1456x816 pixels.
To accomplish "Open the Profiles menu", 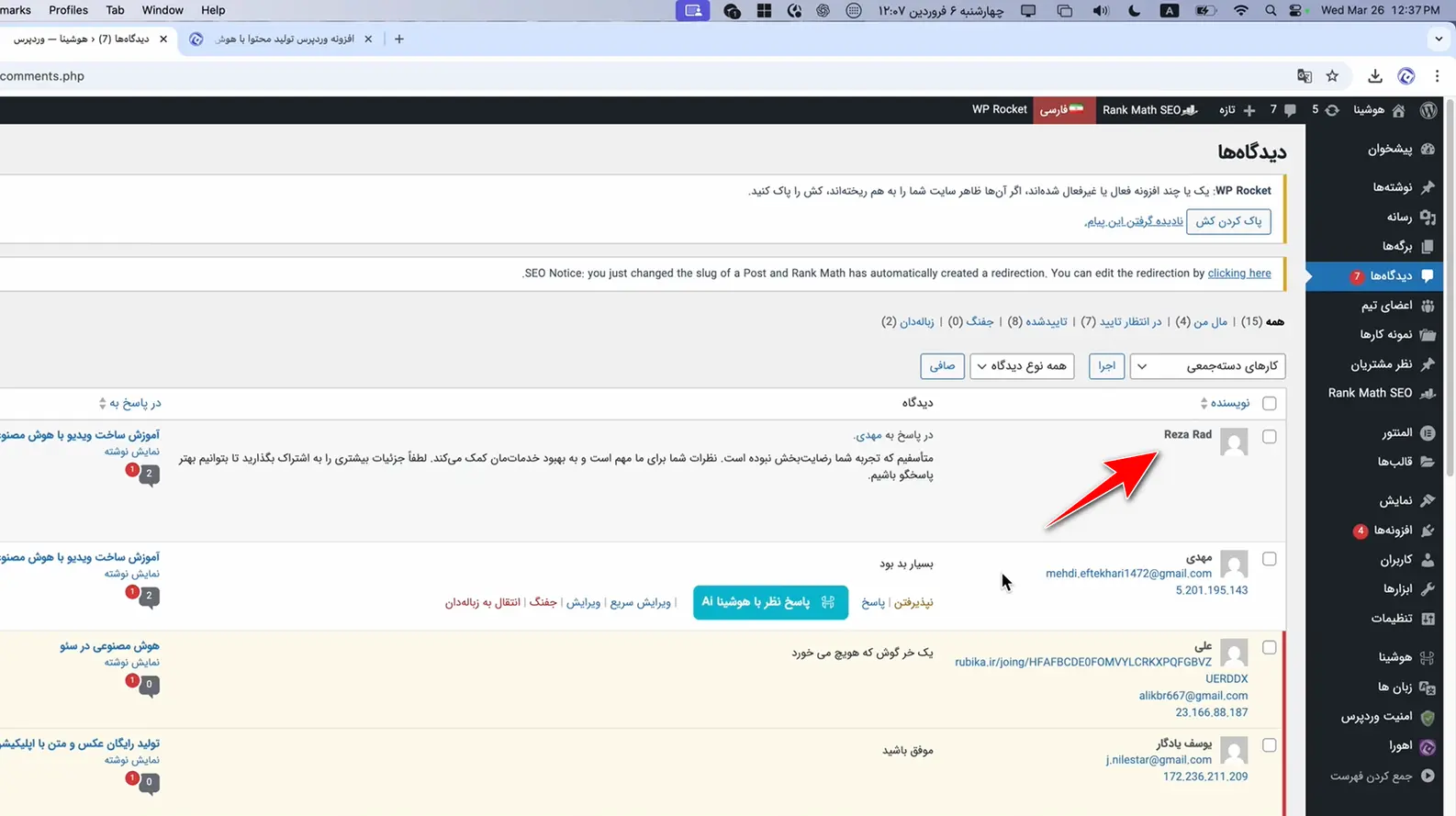I will pos(68,10).
